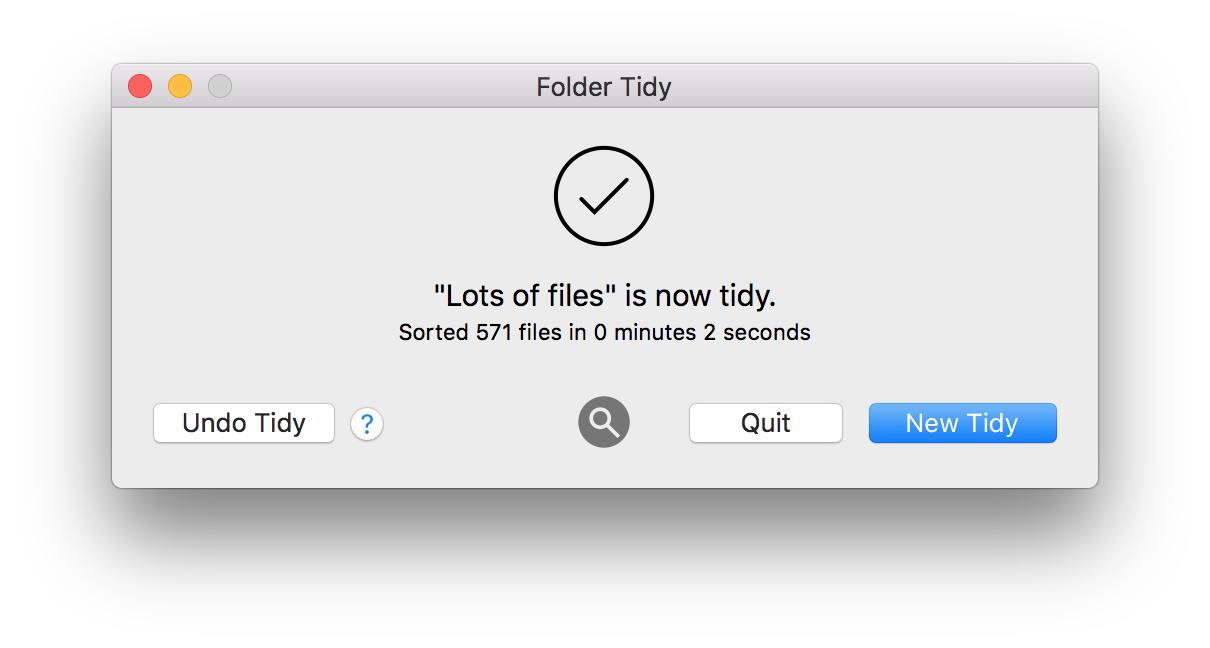Click the "Lots of files" is now tidy message
This screenshot has width=1210, height=648.
click(604, 296)
